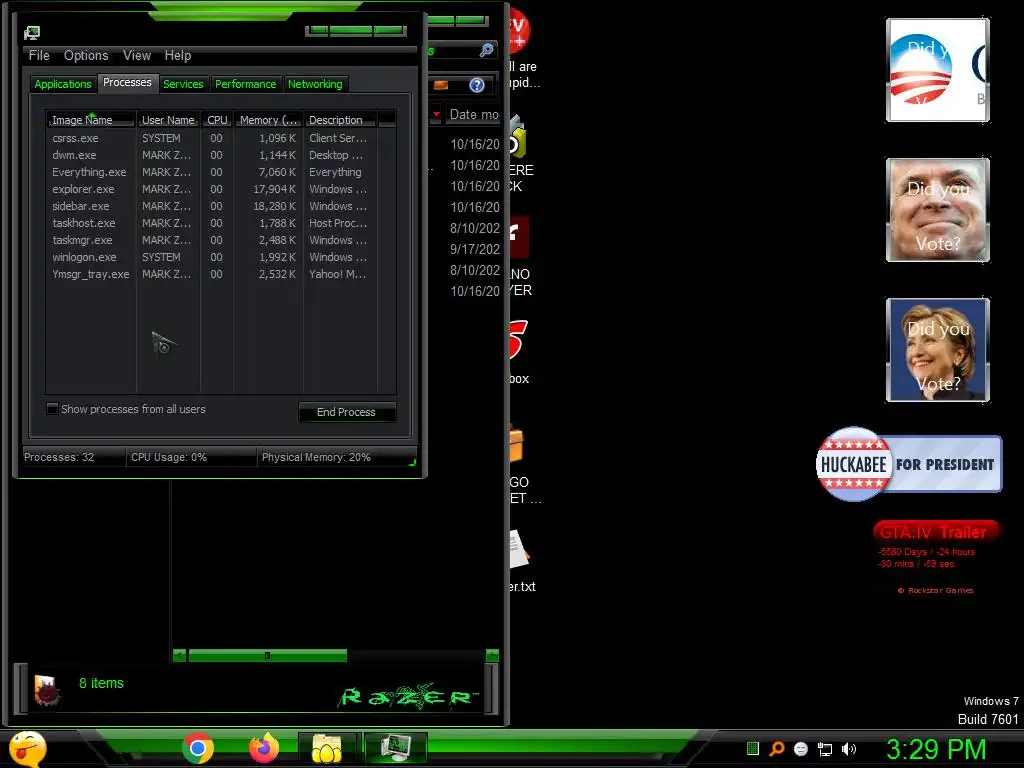This screenshot has height=768, width=1024.
Task: Select the winlogon.exe process
Action: tap(221, 257)
